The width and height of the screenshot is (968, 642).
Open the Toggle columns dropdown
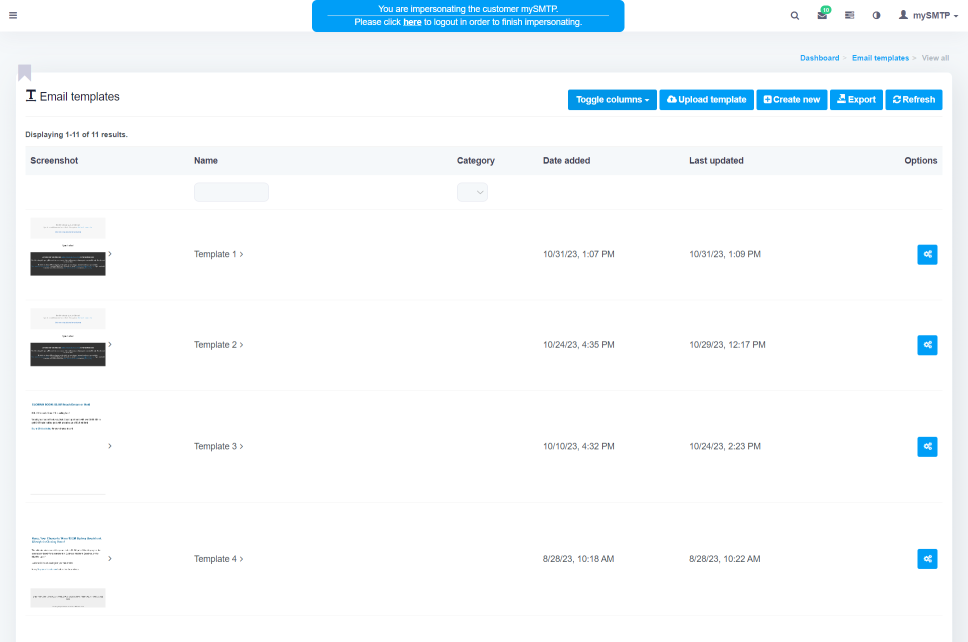[612, 99]
